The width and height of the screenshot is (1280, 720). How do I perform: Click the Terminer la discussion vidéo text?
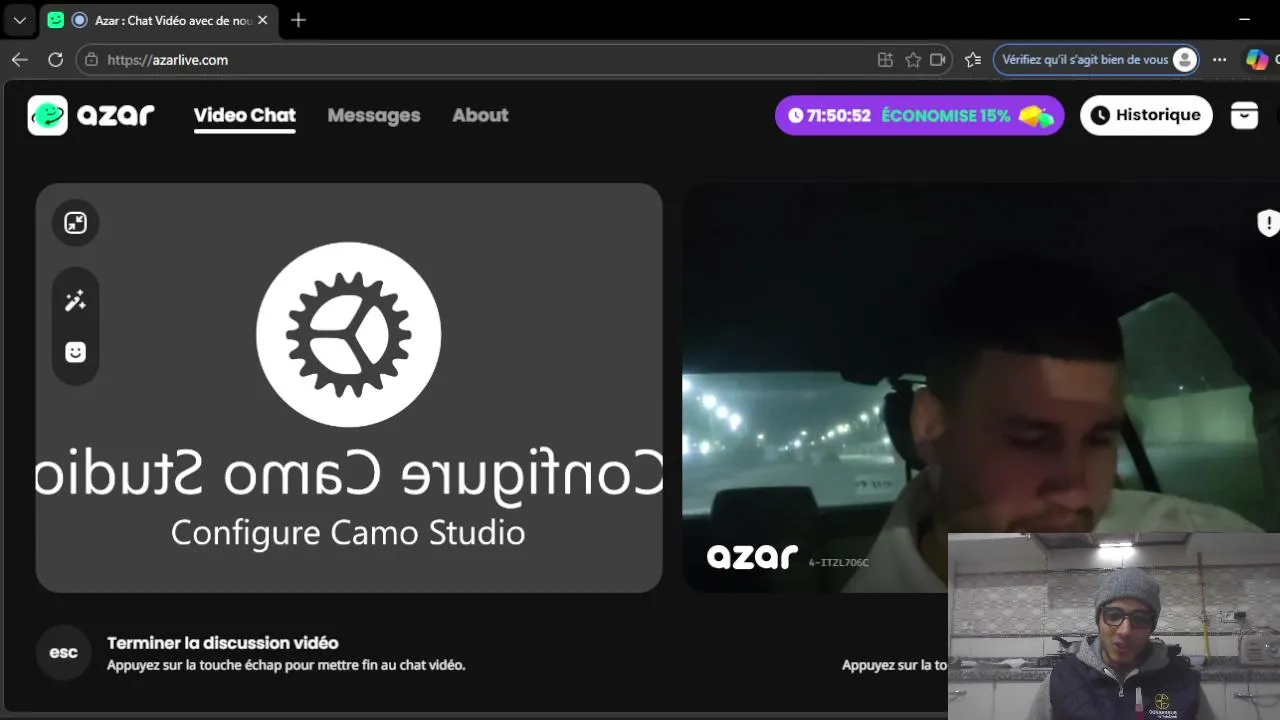223,643
